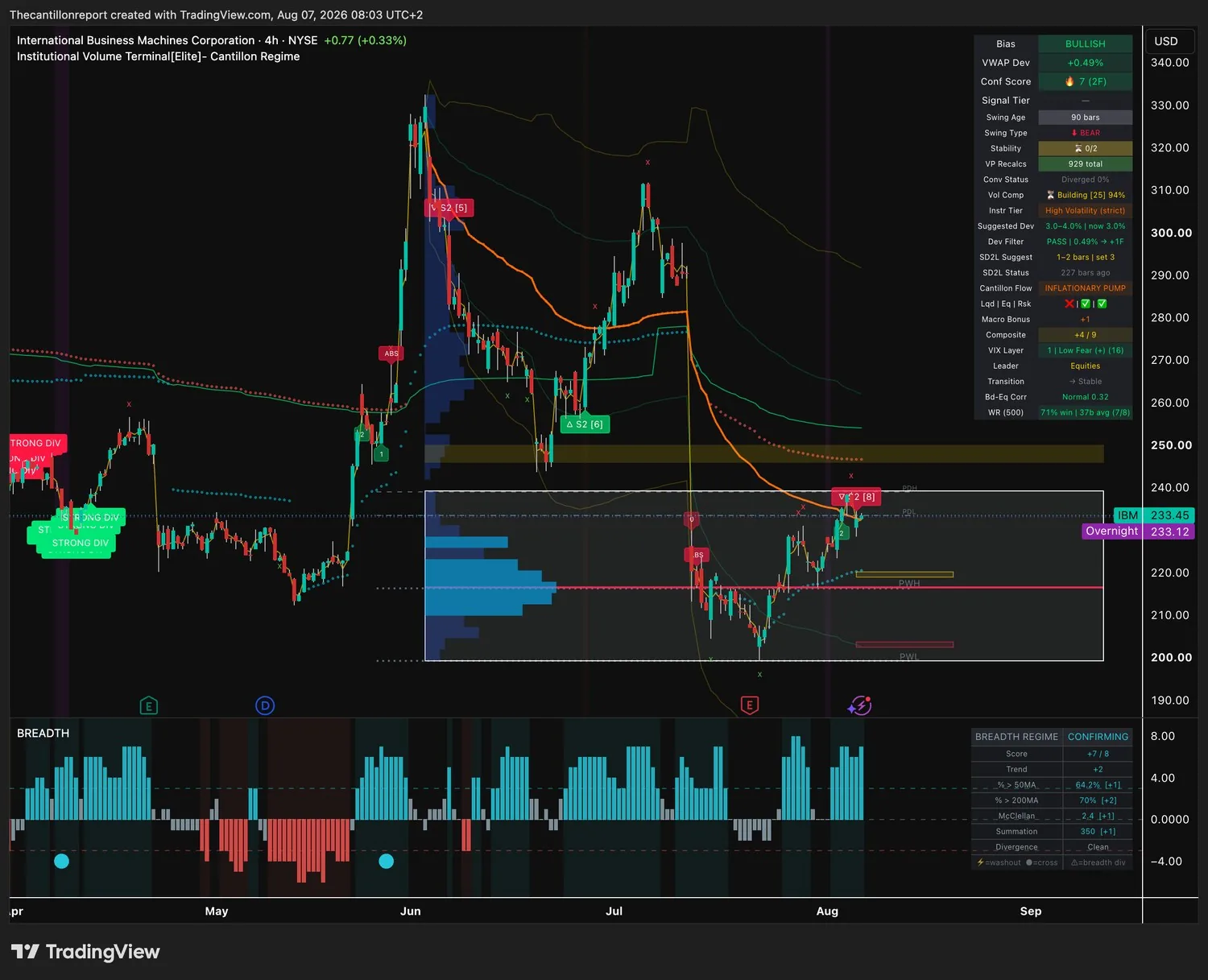Click the purple Overnight 233.12 price tag
The width and height of the screenshot is (1208, 980).
pos(1140,531)
